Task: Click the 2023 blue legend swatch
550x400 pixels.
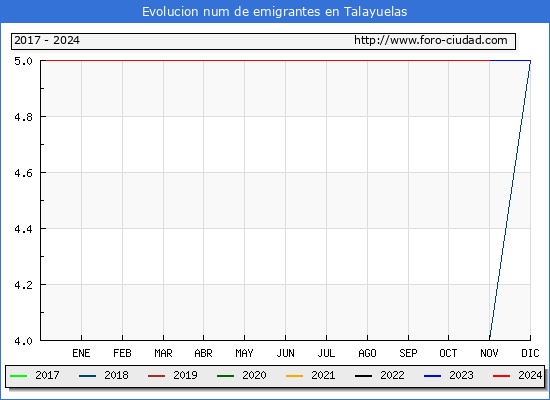Action: pos(432,376)
